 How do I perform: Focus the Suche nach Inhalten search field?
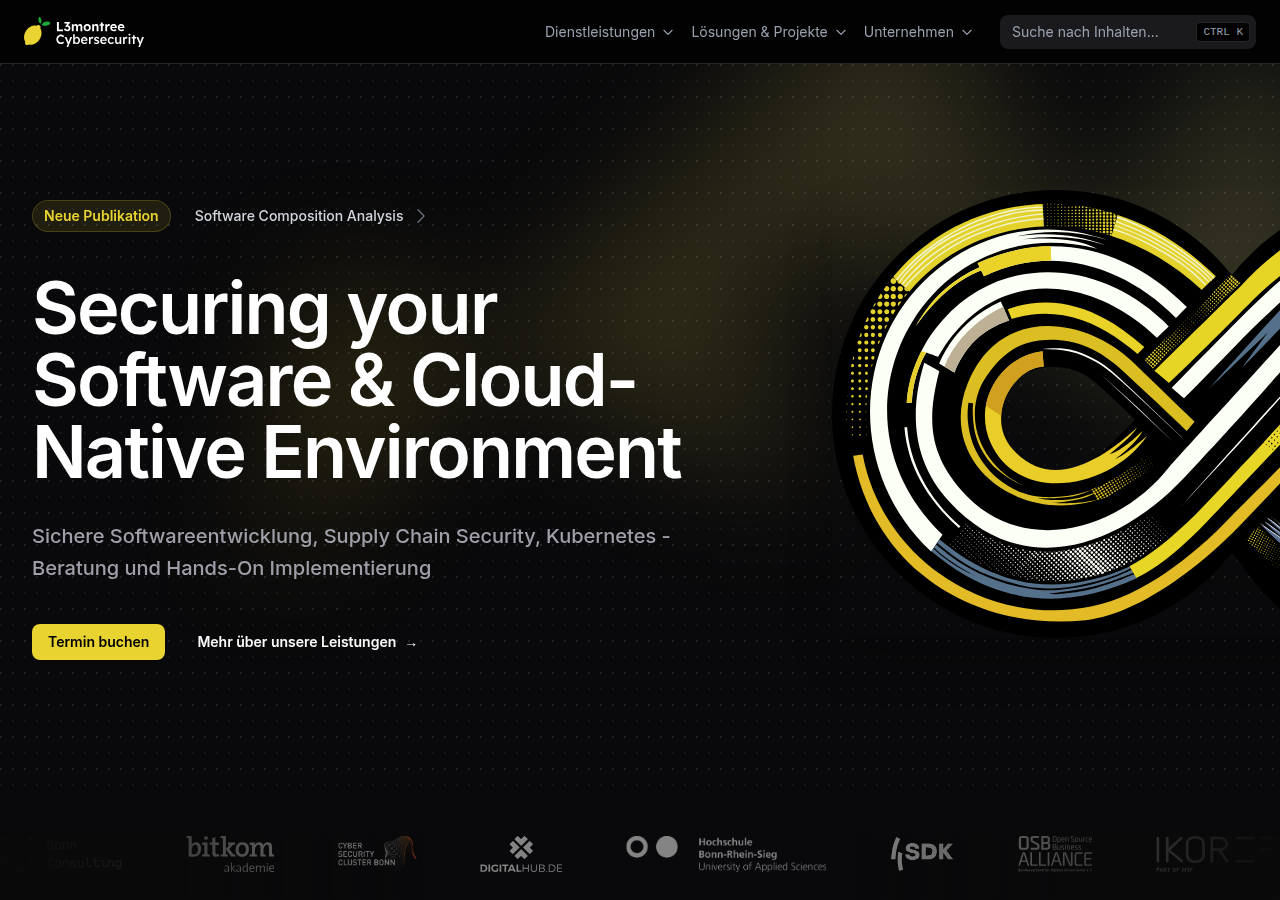[1128, 32]
